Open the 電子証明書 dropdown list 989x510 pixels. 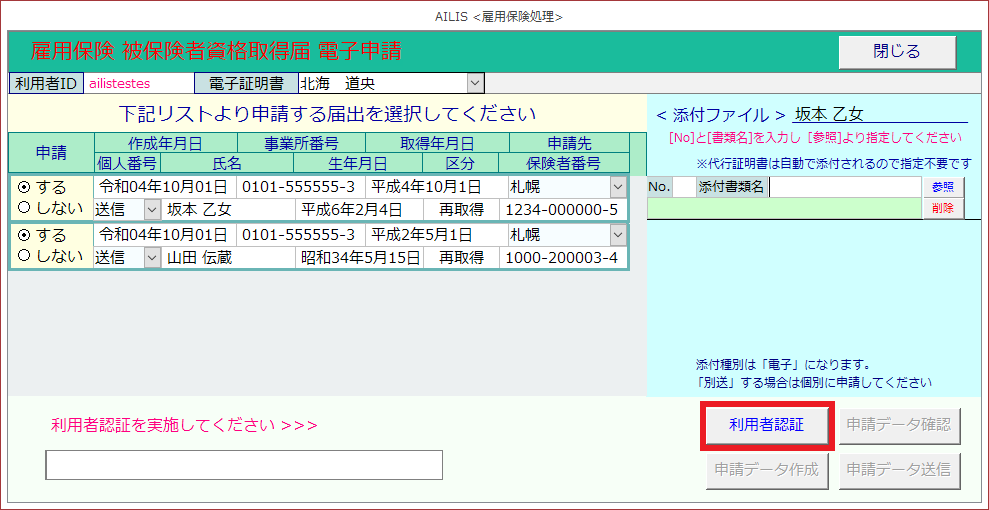pyautogui.click(x=474, y=83)
